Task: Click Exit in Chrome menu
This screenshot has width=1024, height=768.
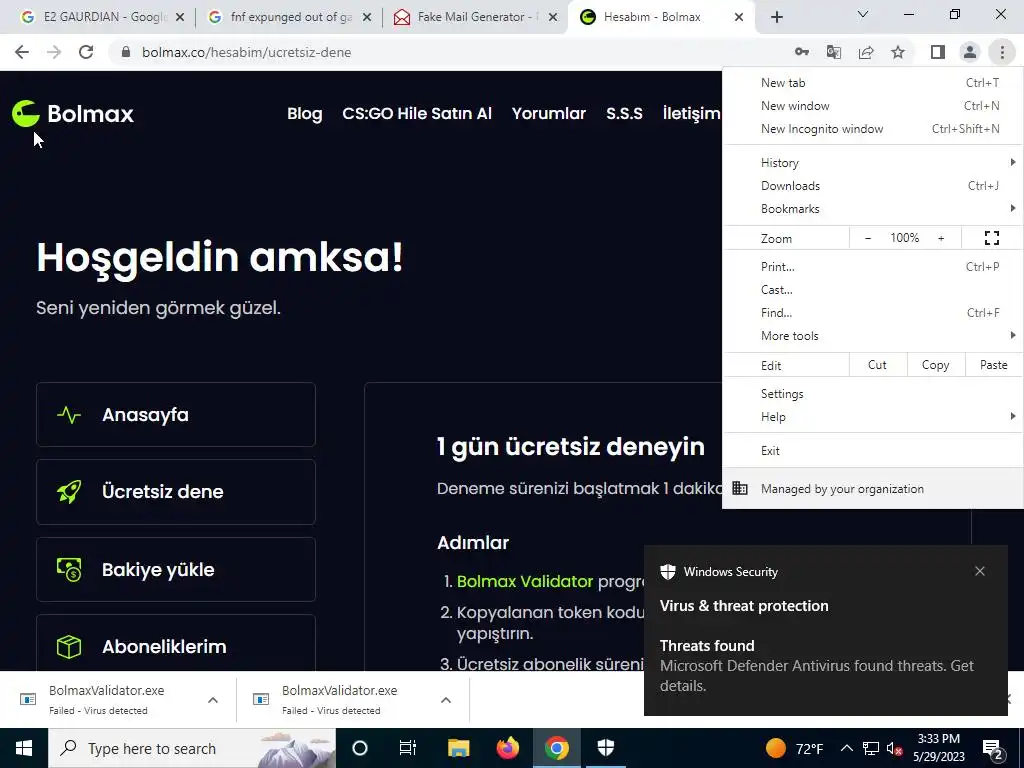Action: point(872,451)
